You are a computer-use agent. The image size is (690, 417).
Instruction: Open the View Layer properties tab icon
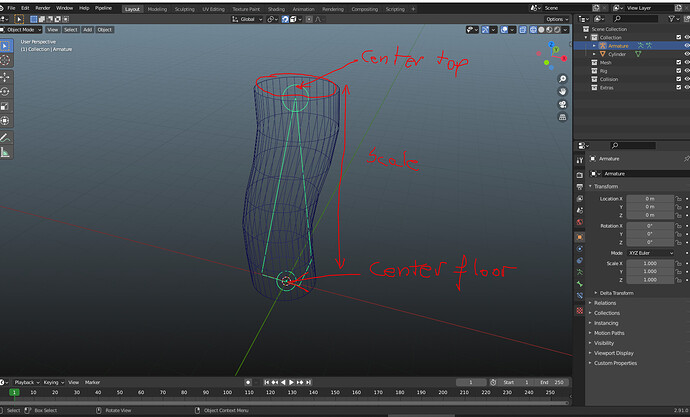point(580,199)
